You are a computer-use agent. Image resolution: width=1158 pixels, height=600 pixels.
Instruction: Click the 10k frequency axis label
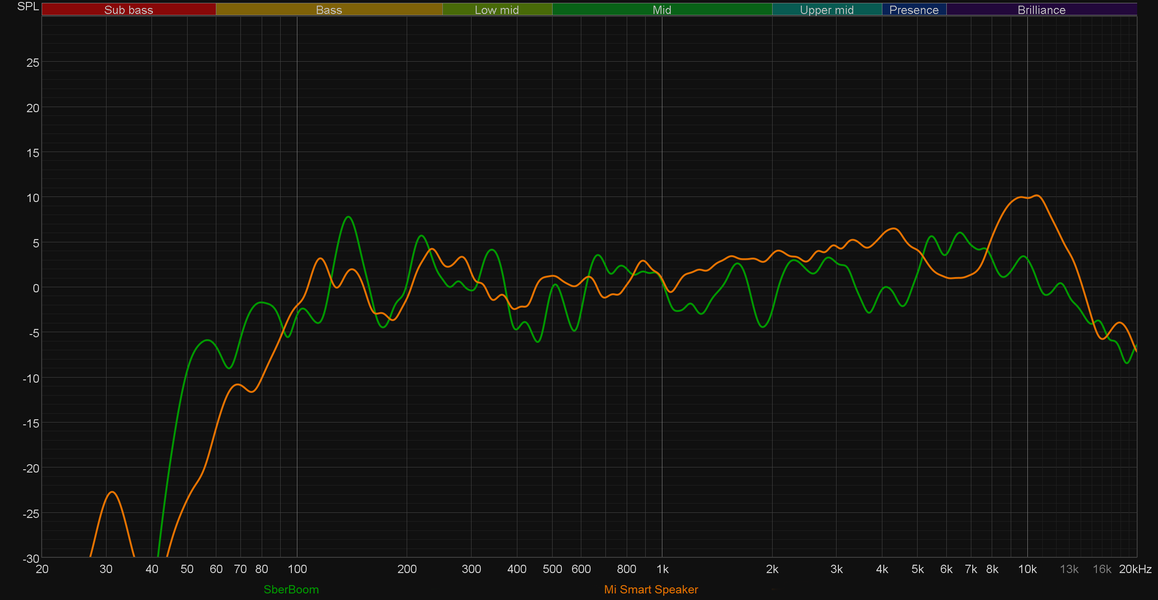(1027, 569)
